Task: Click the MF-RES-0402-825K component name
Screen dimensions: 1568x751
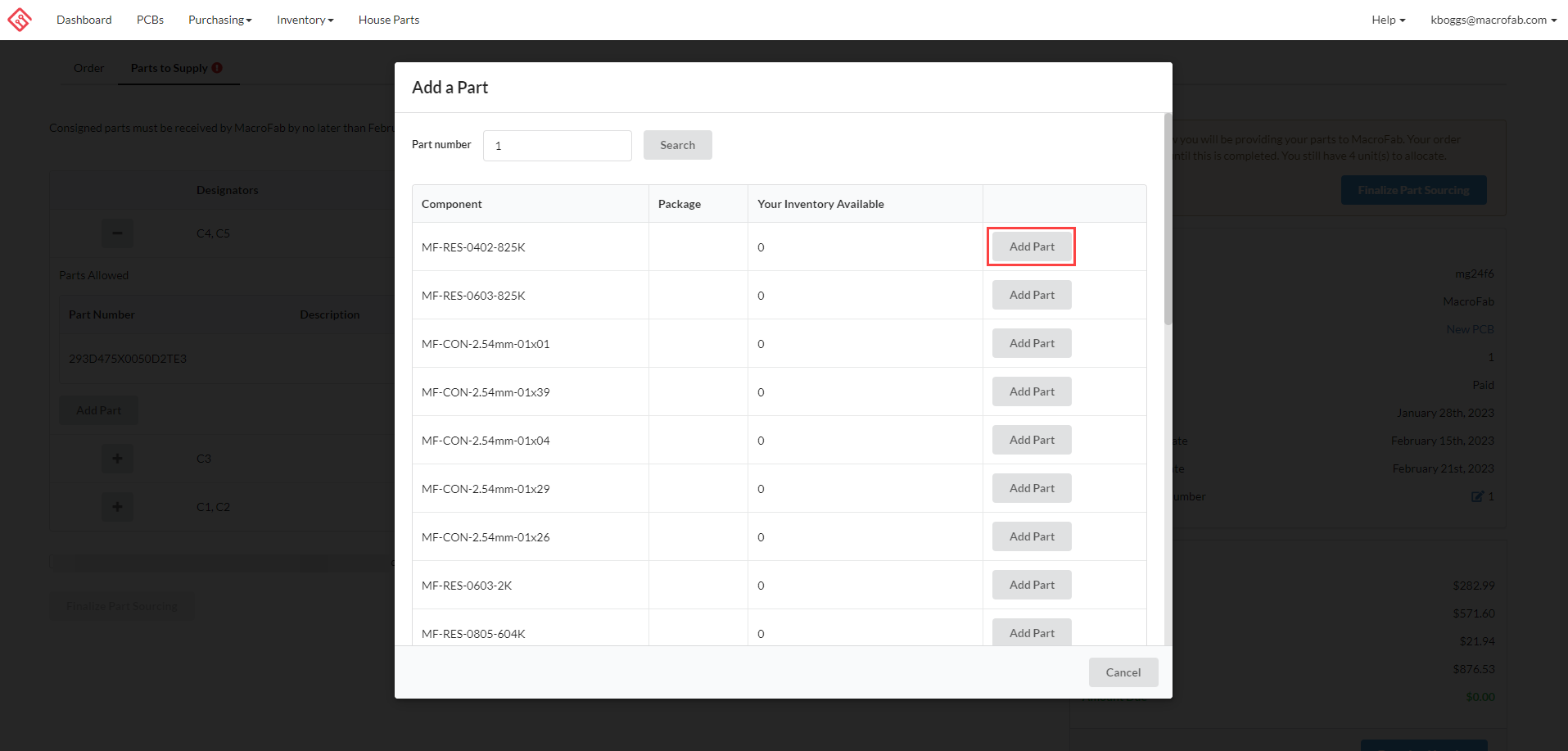Action: click(x=473, y=247)
